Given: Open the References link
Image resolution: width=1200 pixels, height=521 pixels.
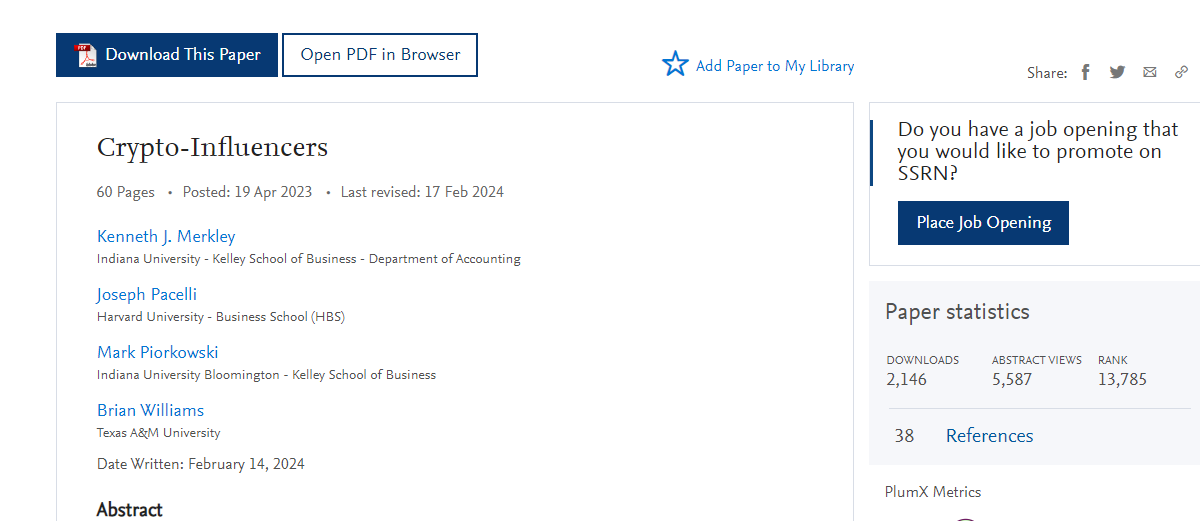Looking at the screenshot, I should (x=989, y=436).
